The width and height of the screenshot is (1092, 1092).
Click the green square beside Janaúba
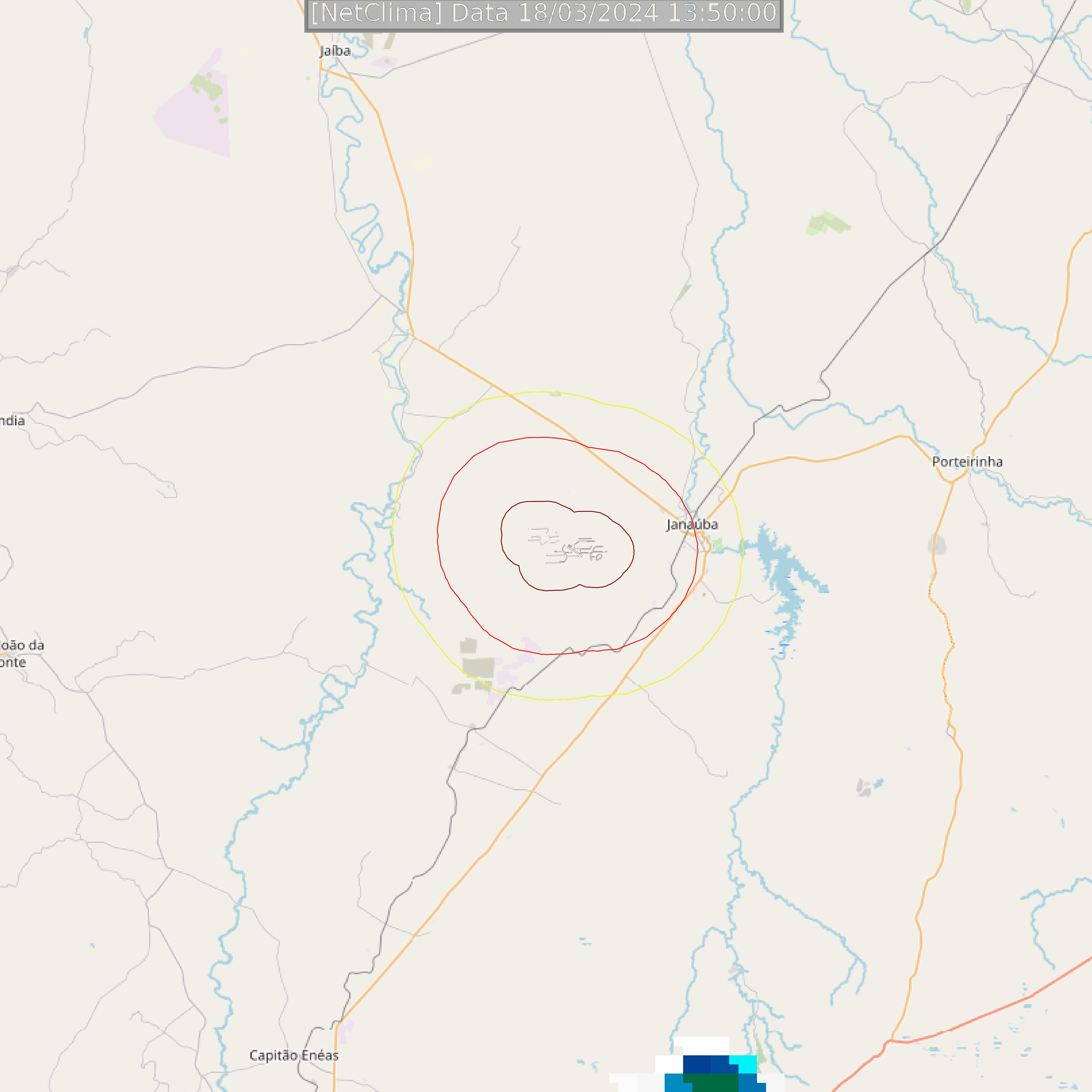point(717,545)
